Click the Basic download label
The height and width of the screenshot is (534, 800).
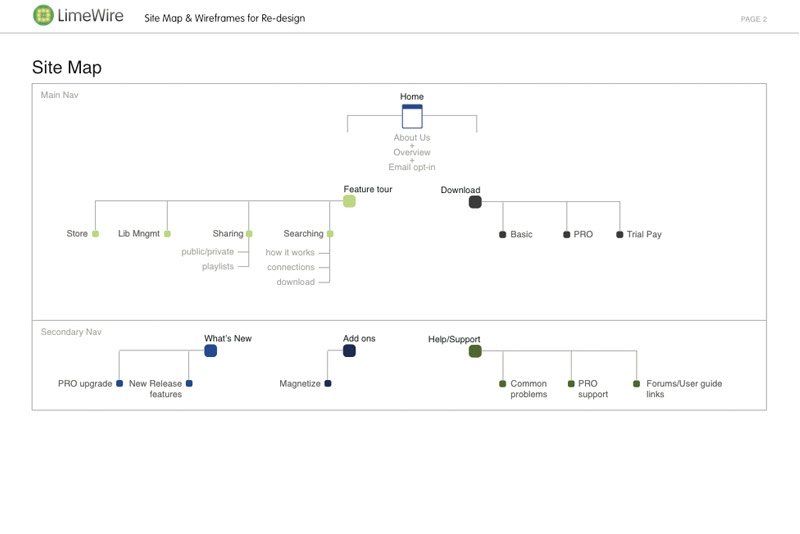click(x=521, y=235)
